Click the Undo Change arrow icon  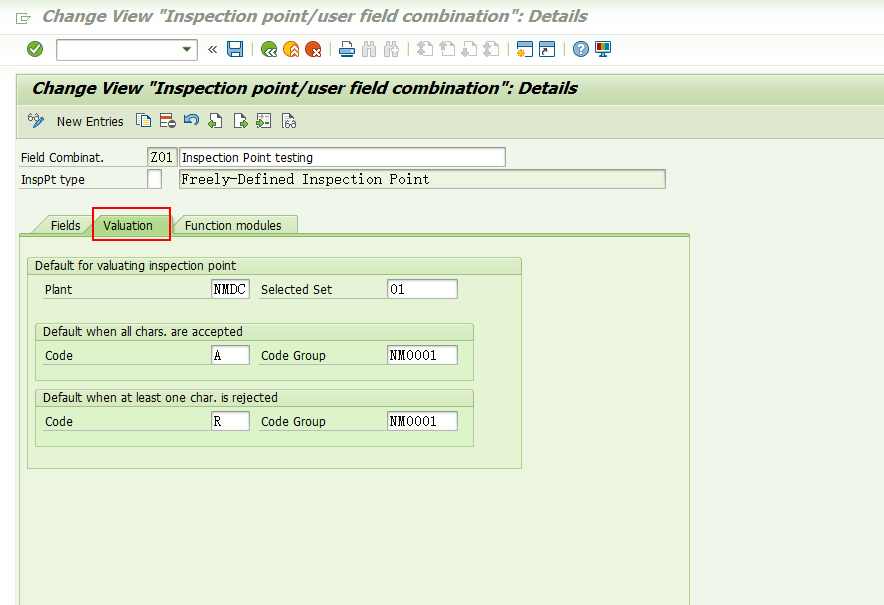[x=192, y=121]
